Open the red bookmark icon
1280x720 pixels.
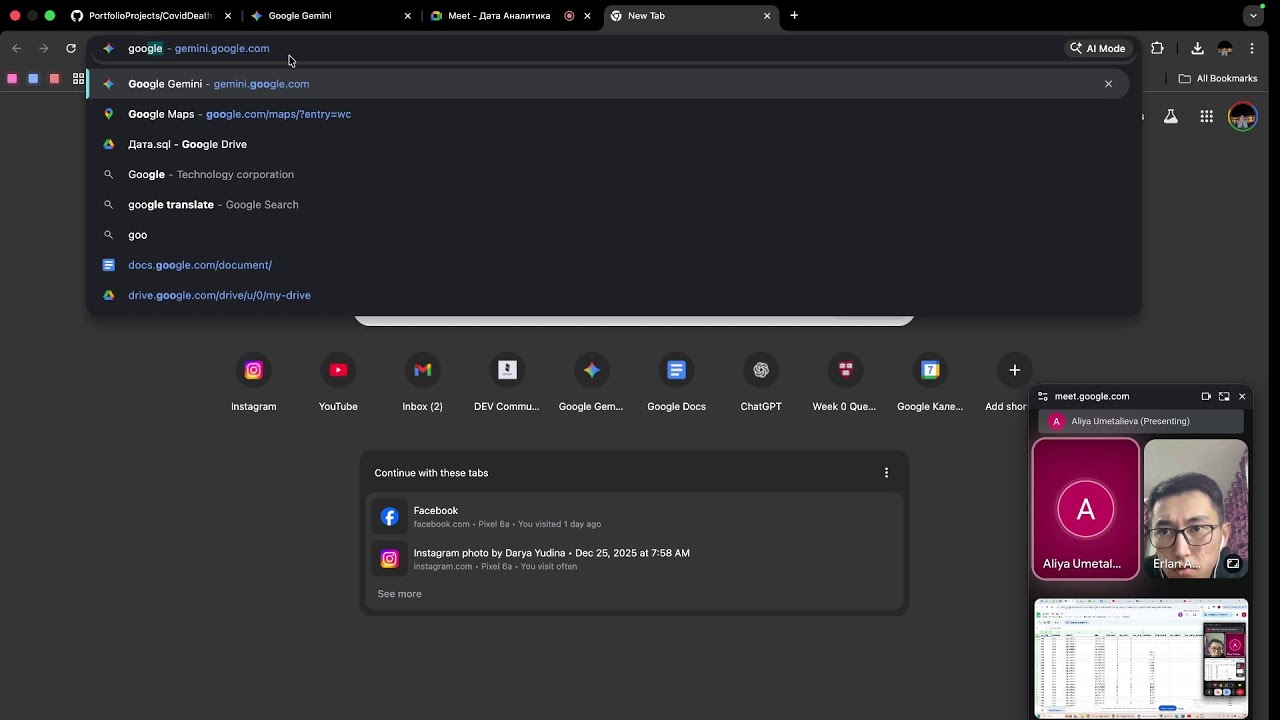pos(54,78)
